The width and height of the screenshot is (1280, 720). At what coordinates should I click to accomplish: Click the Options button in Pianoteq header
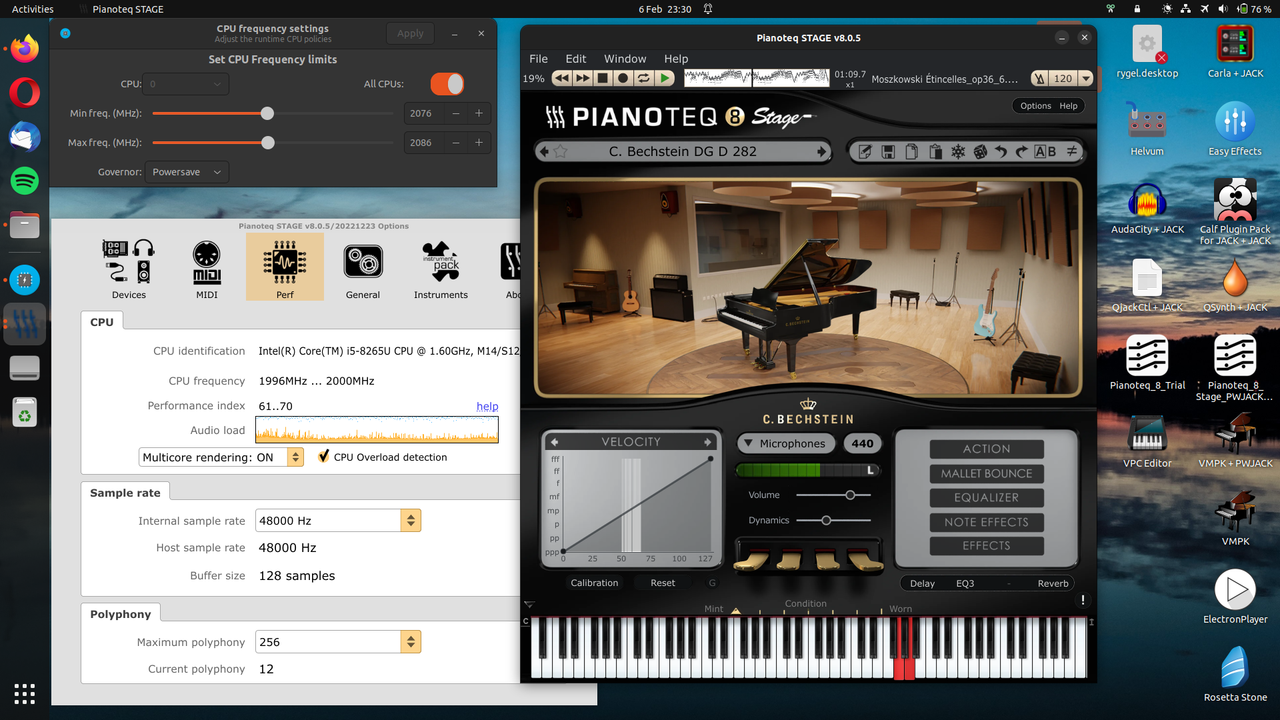pyautogui.click(x=1035, y=106)
